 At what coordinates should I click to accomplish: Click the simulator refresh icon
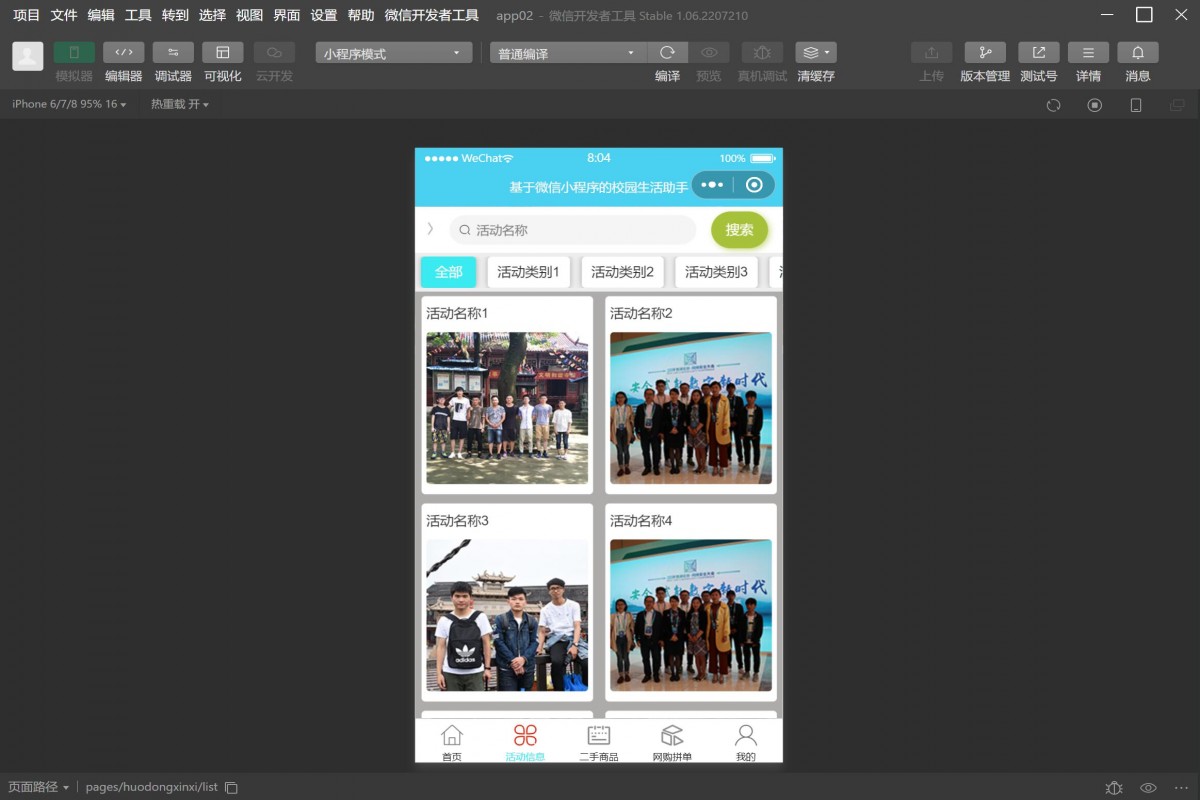pyautogui.click(x=1053, y=105)
